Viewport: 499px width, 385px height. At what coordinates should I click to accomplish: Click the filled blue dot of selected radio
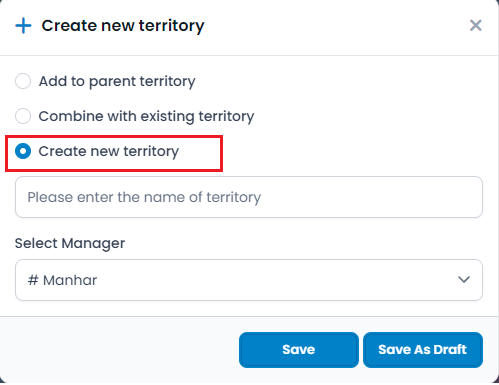23,151
